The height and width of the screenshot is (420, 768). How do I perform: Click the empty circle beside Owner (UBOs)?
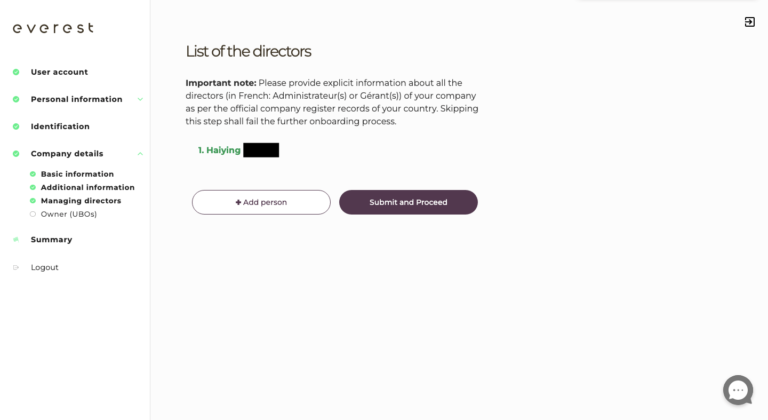click(x=32, y=214)
